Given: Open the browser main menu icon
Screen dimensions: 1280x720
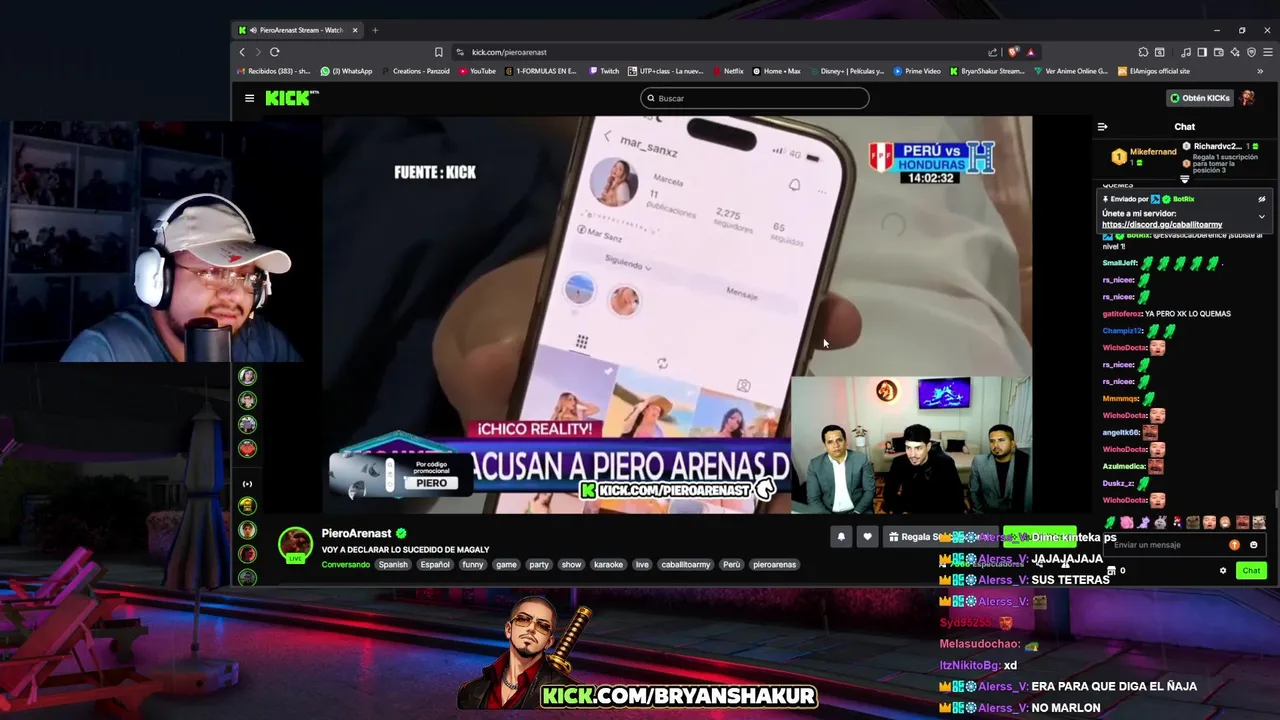Looking at the screenshot, I should pyautogui.click(x=1266, y=52).
